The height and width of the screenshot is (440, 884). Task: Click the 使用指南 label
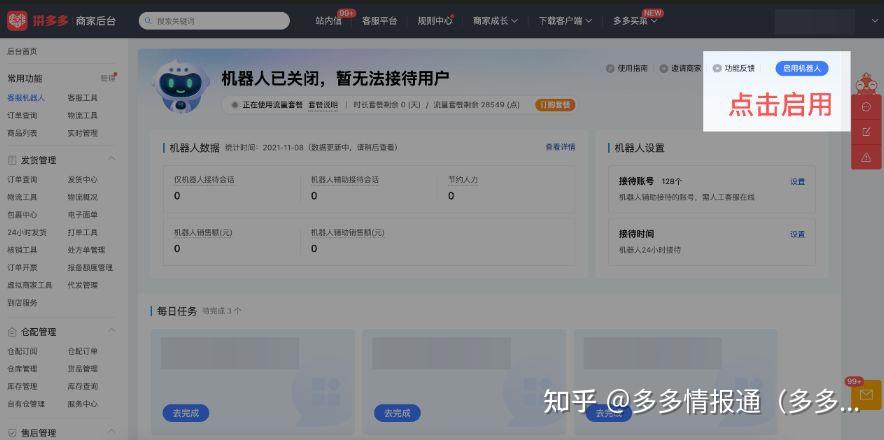click(633, 69)
